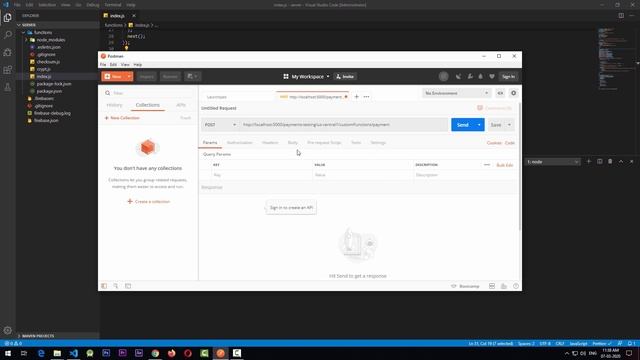Click the Postman open-new window icon button

coord(192,76)
